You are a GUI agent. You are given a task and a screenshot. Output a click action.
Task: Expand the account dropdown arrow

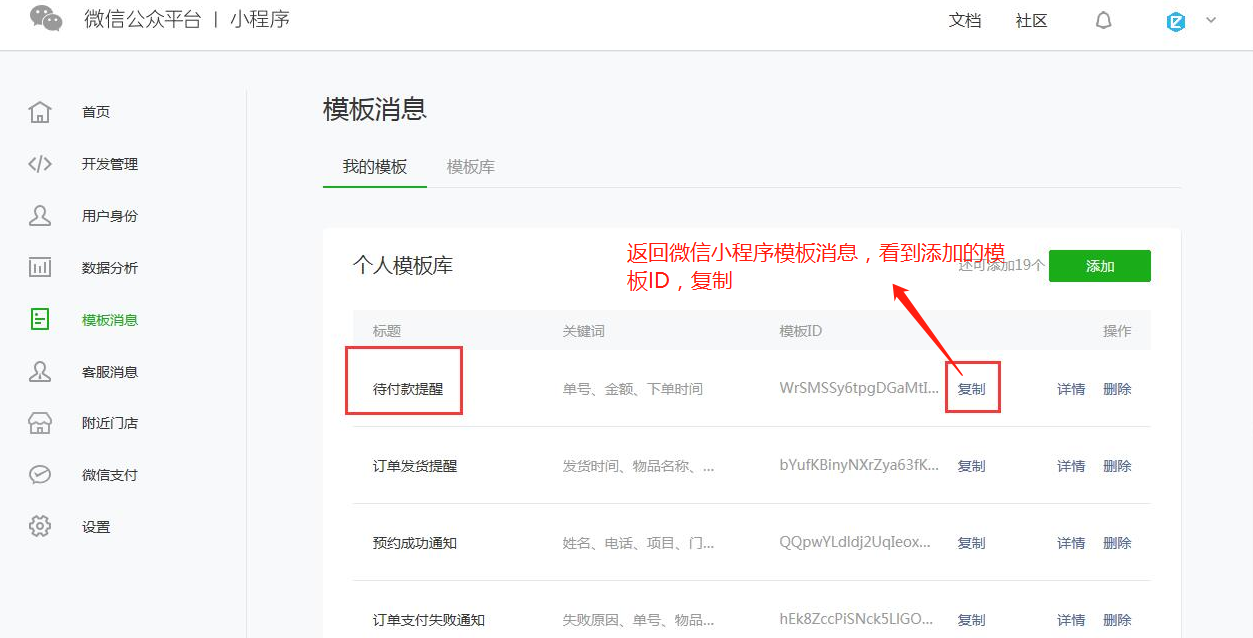pos(1211,20)
